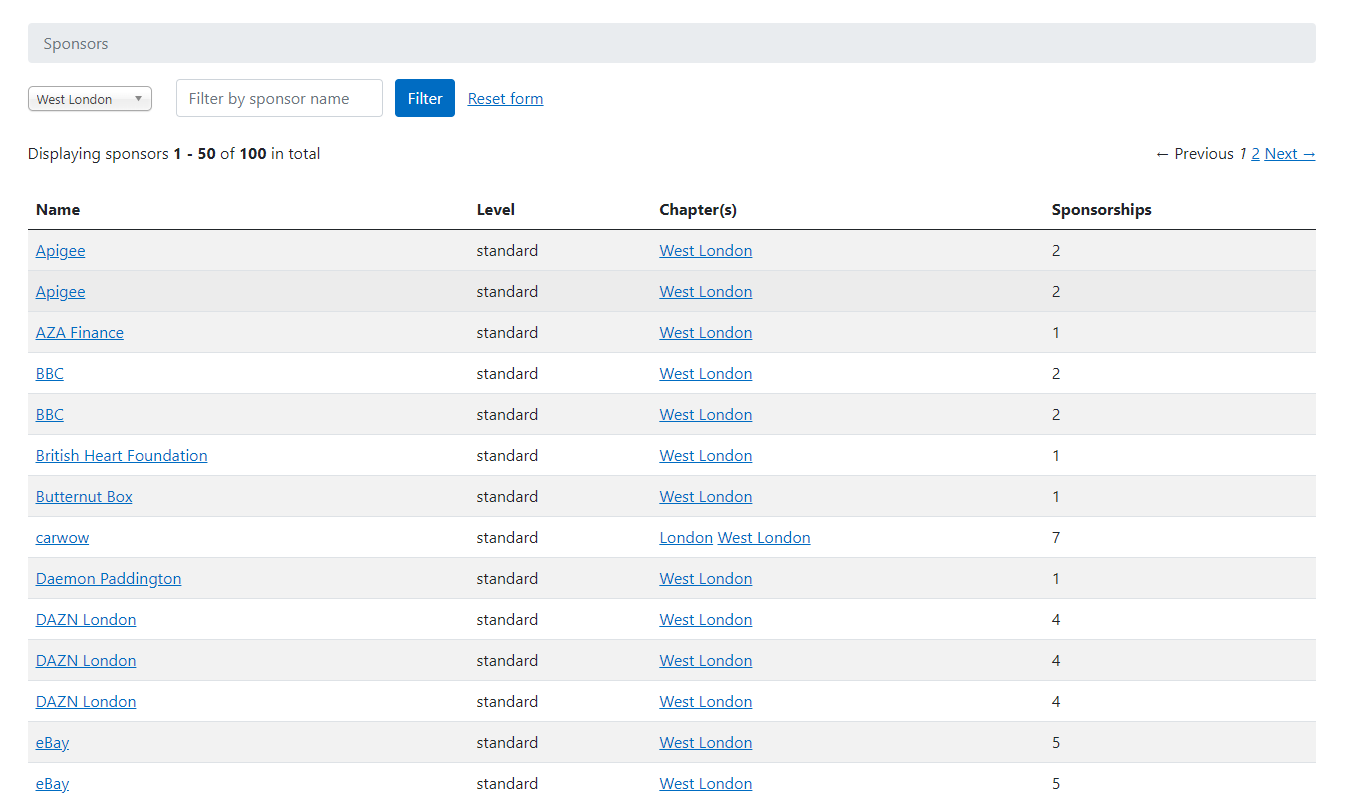Click the Filter by sponsor name field

point(279,98)
